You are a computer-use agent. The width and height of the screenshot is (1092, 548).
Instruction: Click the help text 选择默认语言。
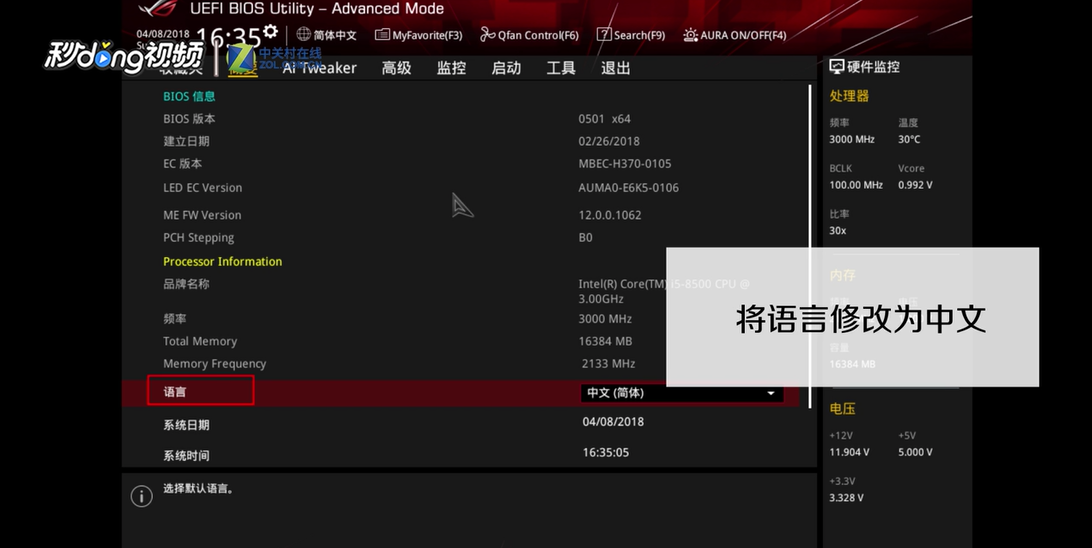tap(198, 488)
